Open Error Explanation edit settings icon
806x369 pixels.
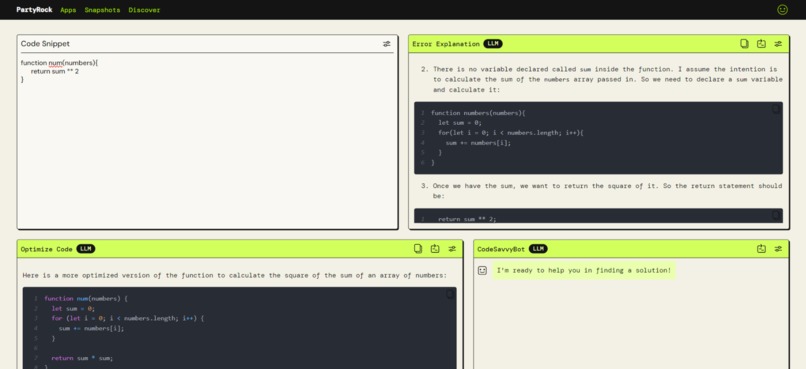pos(778,44)
